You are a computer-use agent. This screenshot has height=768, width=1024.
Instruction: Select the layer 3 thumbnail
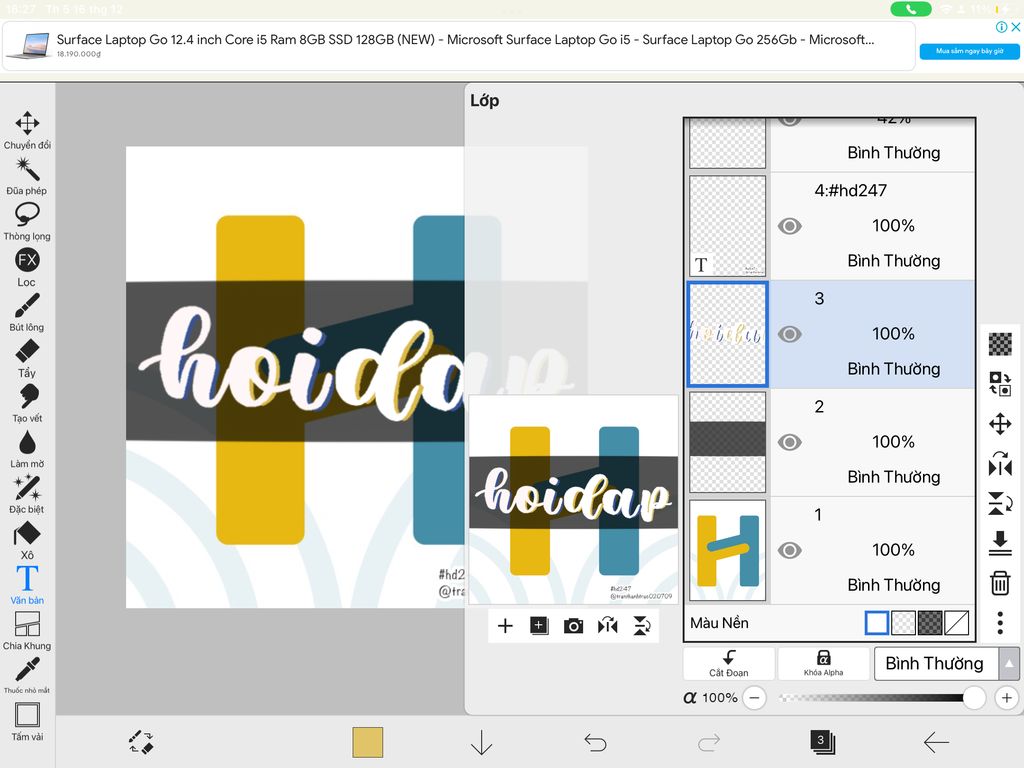728,334
